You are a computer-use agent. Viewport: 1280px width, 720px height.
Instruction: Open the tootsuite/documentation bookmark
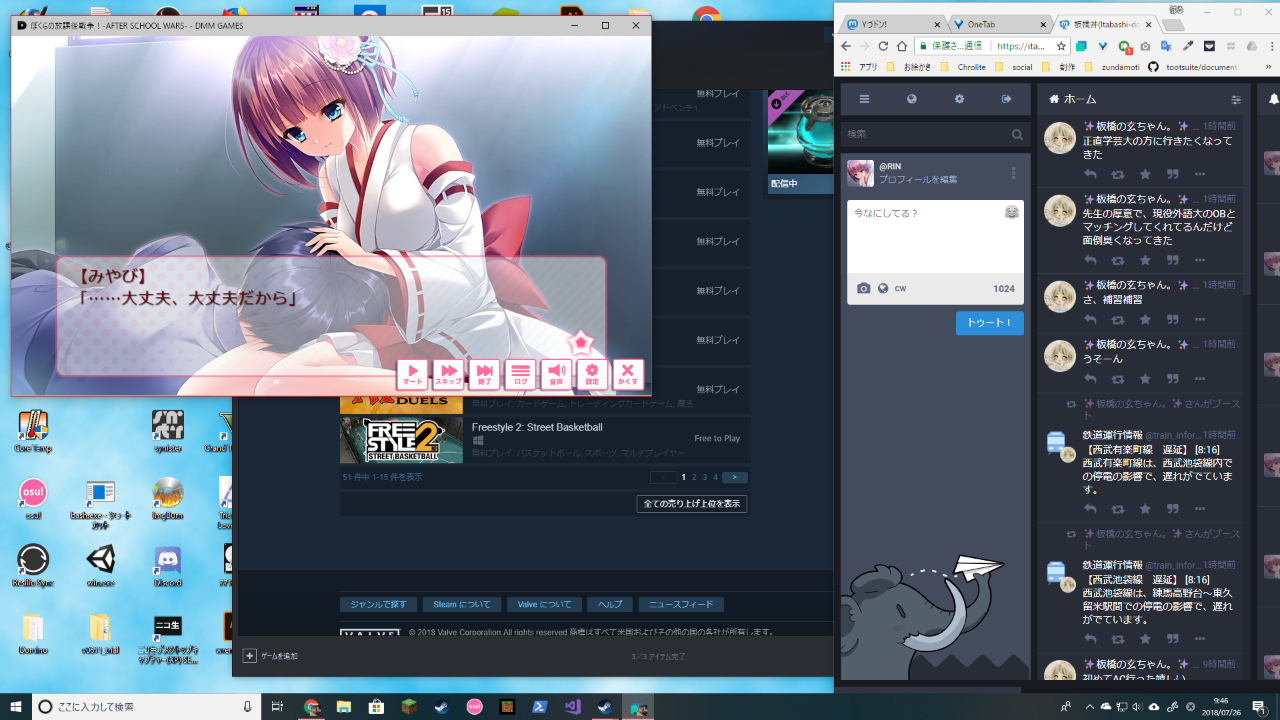click(x=1195, y=67)
